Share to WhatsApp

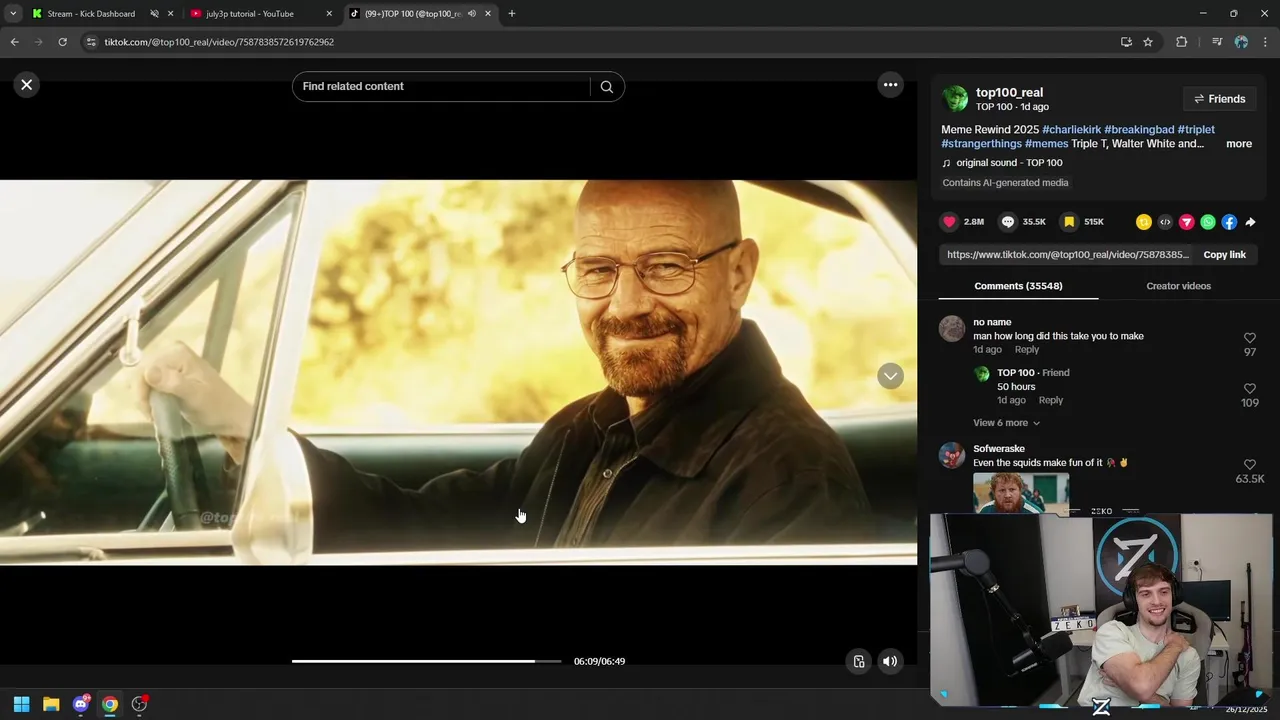coord(1208,222)
